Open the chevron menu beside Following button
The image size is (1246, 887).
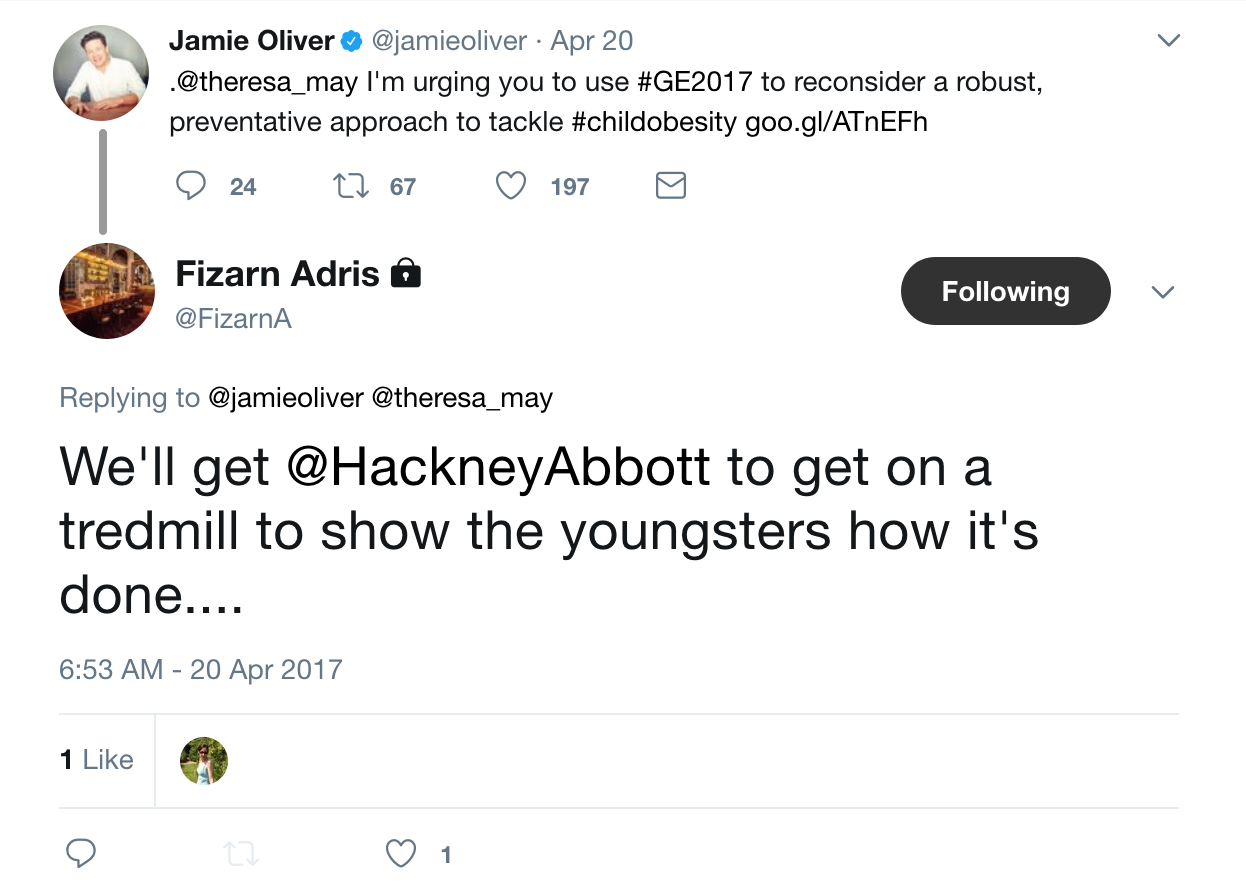pyautogui.click(x=1162, y=292)
